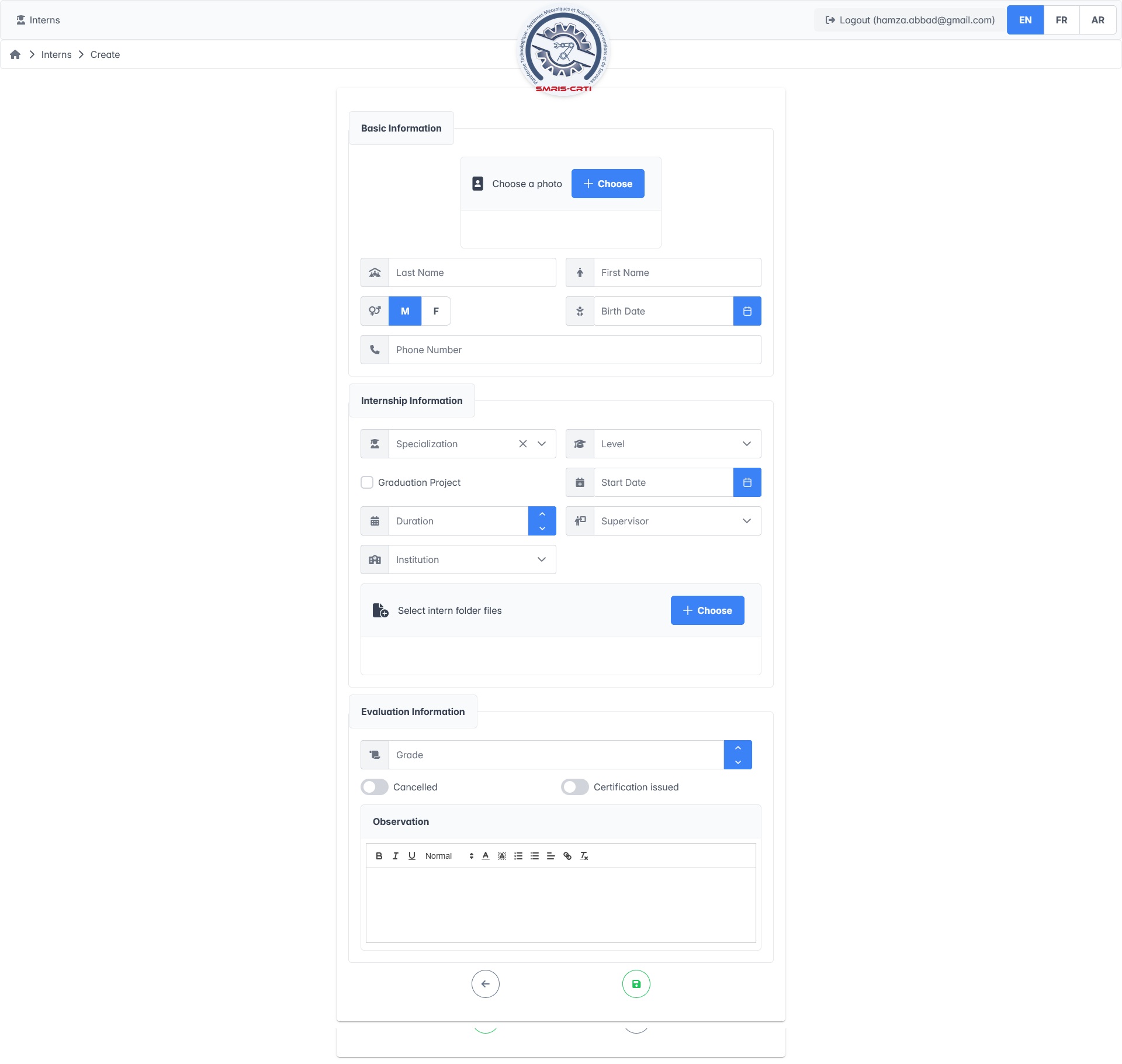
Task: Click the photo contact icon
Action: pyautogui.click(x=477, y=184)
